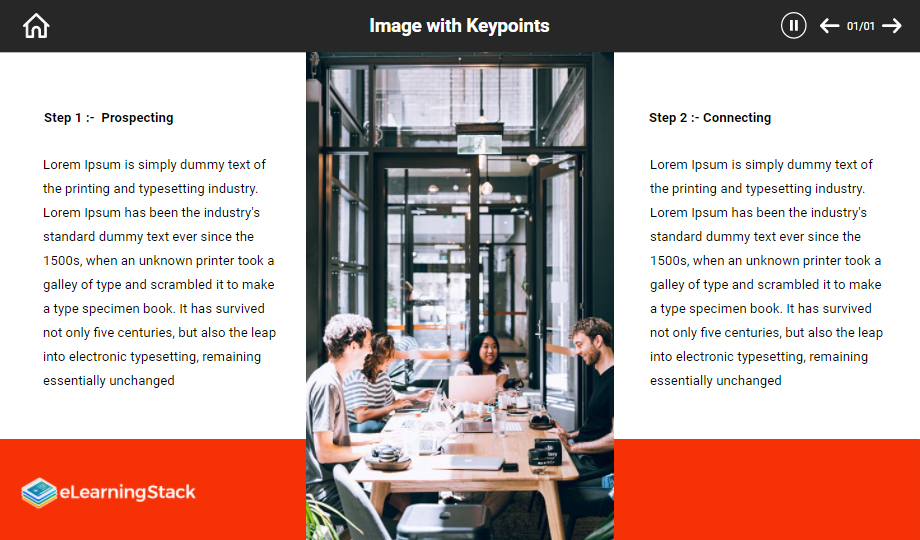Select the Step 2 Connecting heading

pos(710,117)
